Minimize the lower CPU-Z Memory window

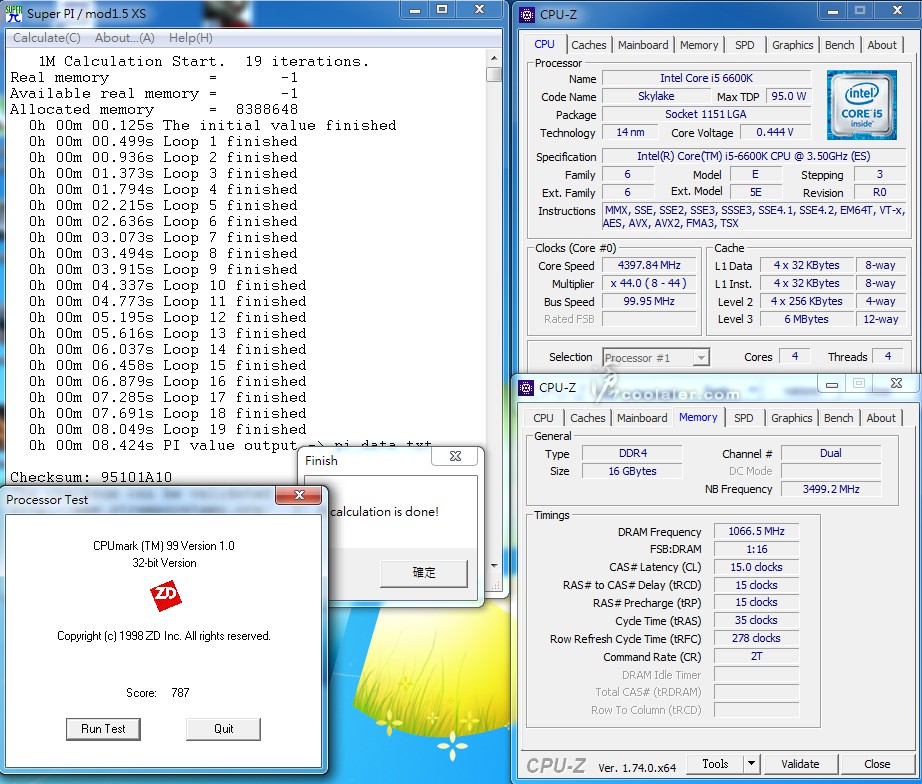pos(831,384)
